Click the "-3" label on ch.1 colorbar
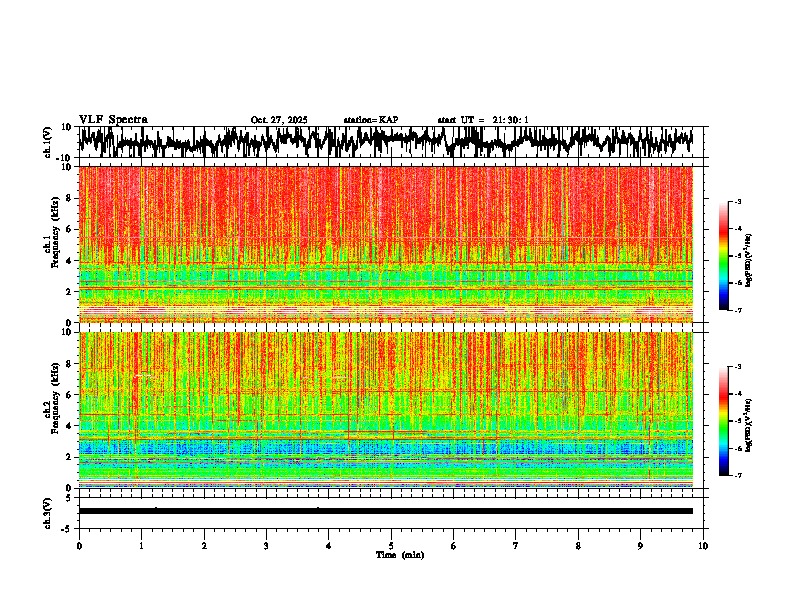This screenshot has height=612, width=792. pyautogui.click(x=738, y=201)
